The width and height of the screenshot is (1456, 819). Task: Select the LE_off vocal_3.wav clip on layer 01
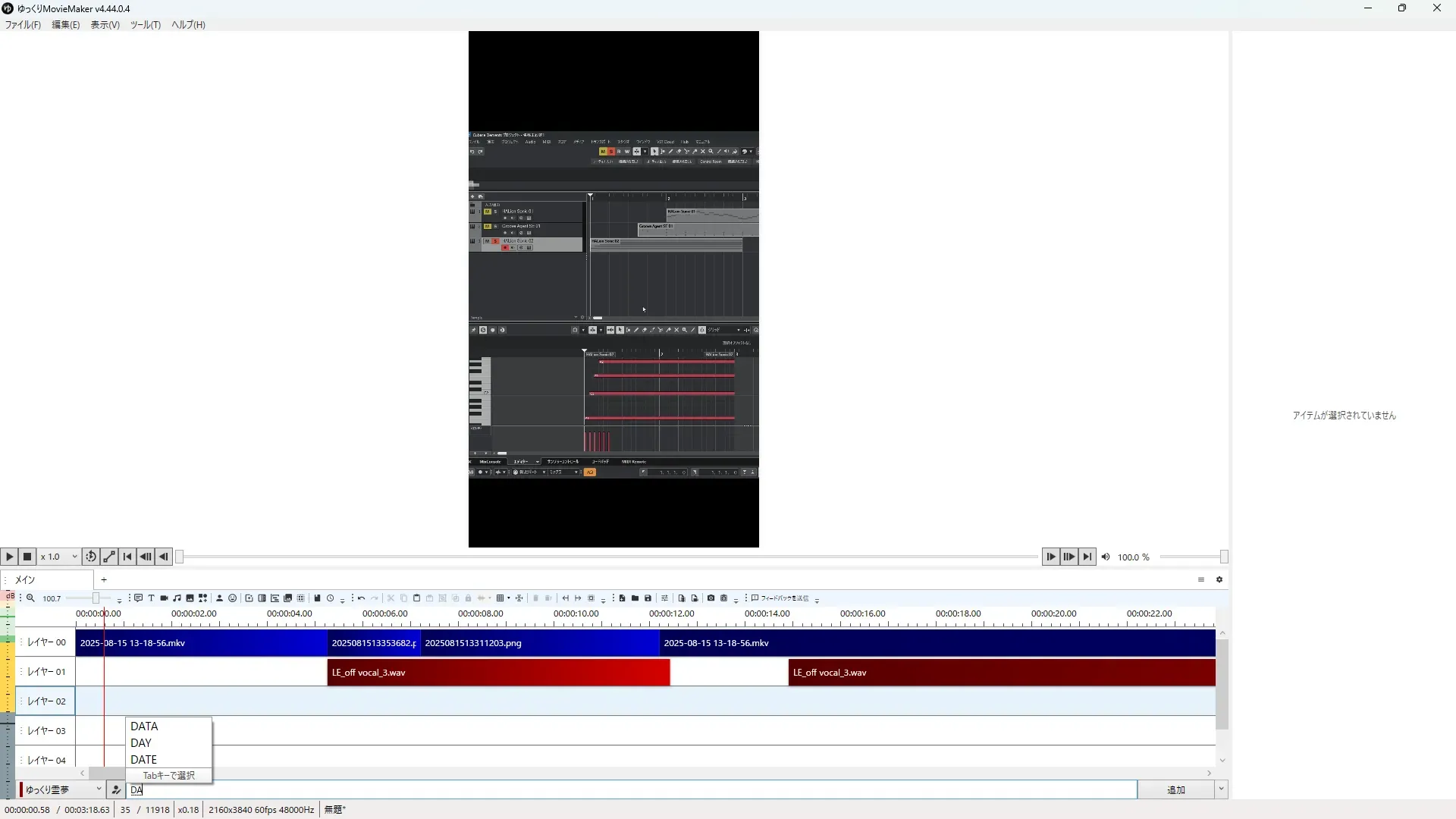tap(498, 673)
